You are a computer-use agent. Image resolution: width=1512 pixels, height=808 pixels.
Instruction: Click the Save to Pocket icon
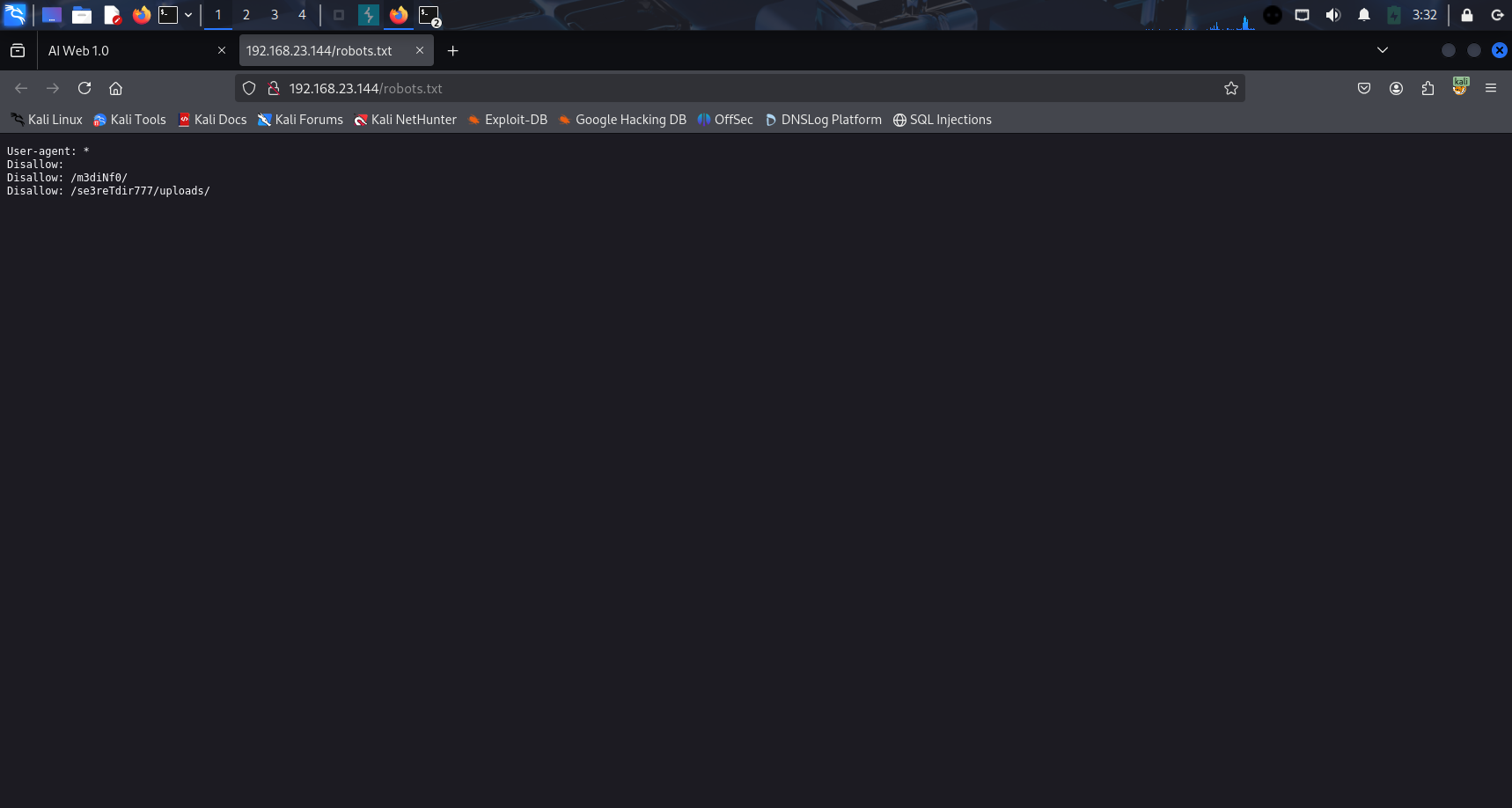[x=1364, y=88]
